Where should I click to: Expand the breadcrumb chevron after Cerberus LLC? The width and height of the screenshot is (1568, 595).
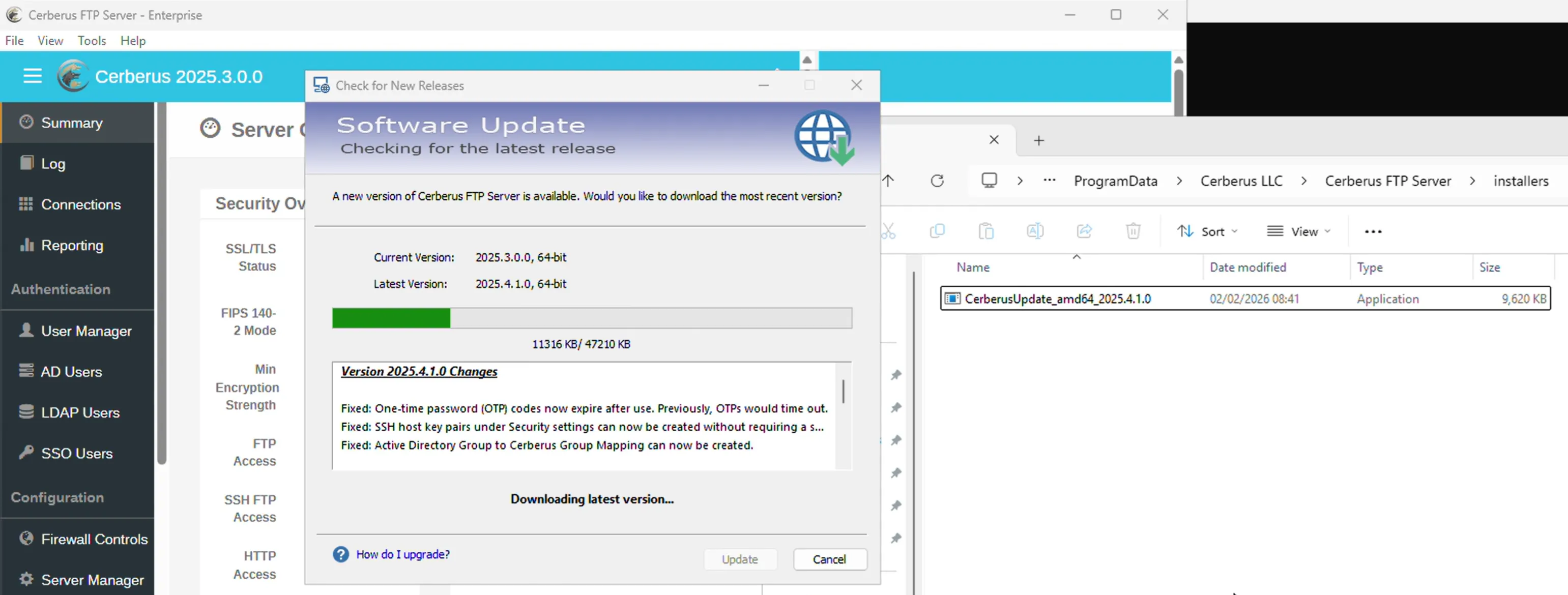pos(1303,181)
